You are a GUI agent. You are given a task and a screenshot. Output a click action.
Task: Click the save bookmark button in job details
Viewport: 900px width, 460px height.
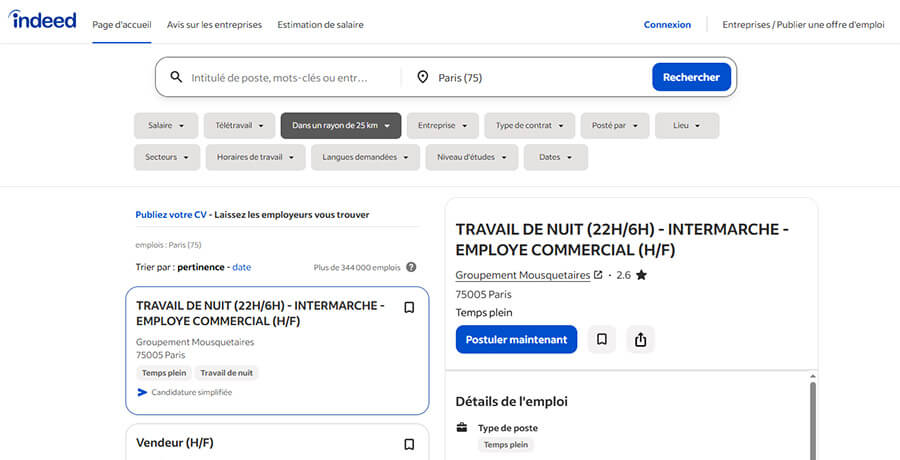click(601, 339)
